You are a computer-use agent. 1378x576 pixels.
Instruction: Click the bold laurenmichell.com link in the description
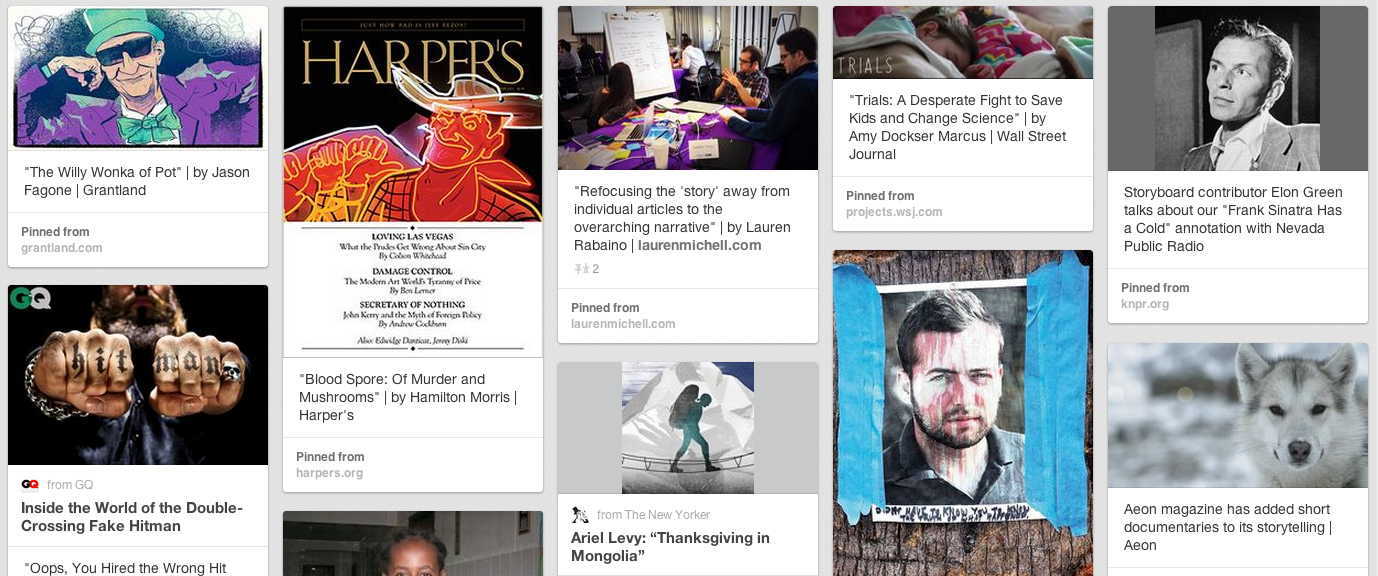[700, 245]
